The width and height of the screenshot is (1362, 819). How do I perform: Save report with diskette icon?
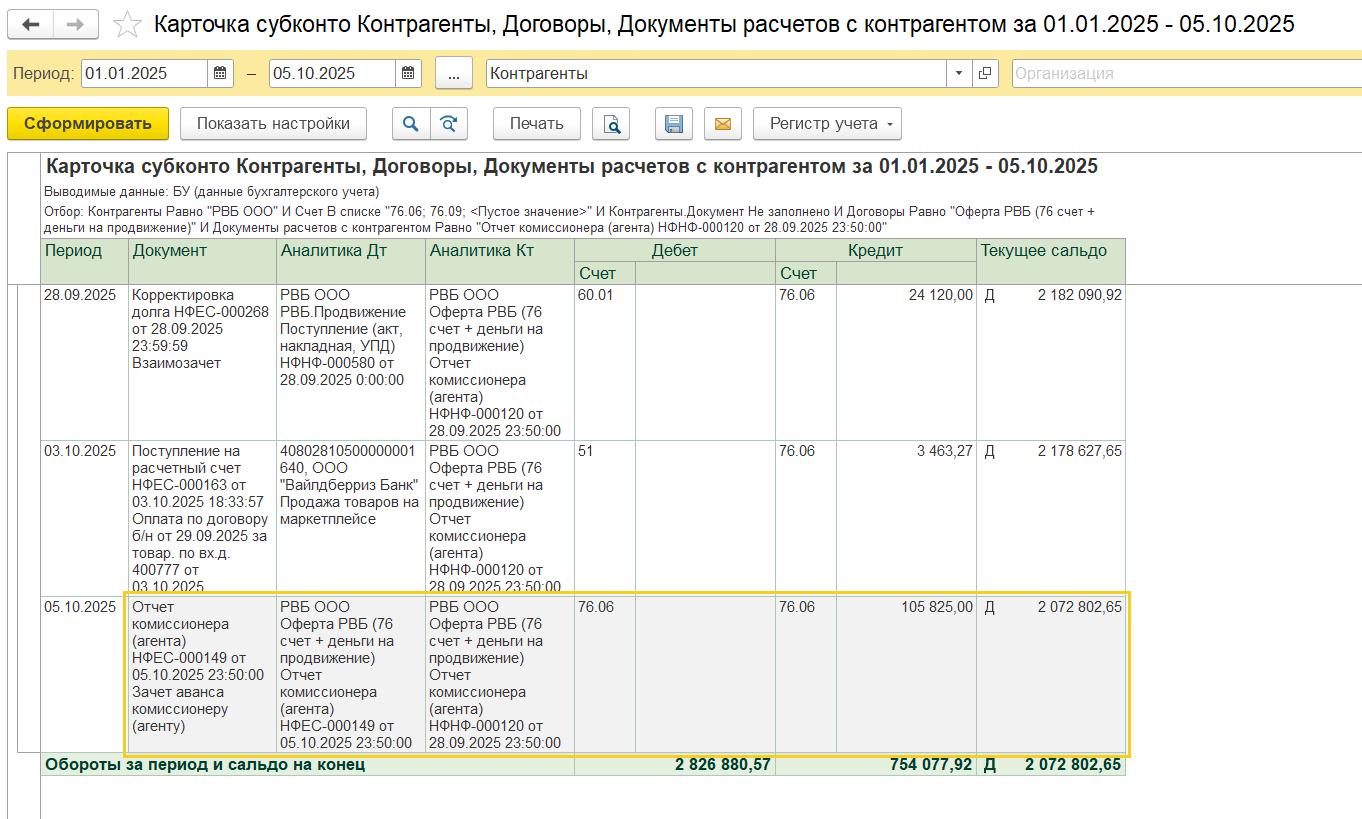coord(674,124)
